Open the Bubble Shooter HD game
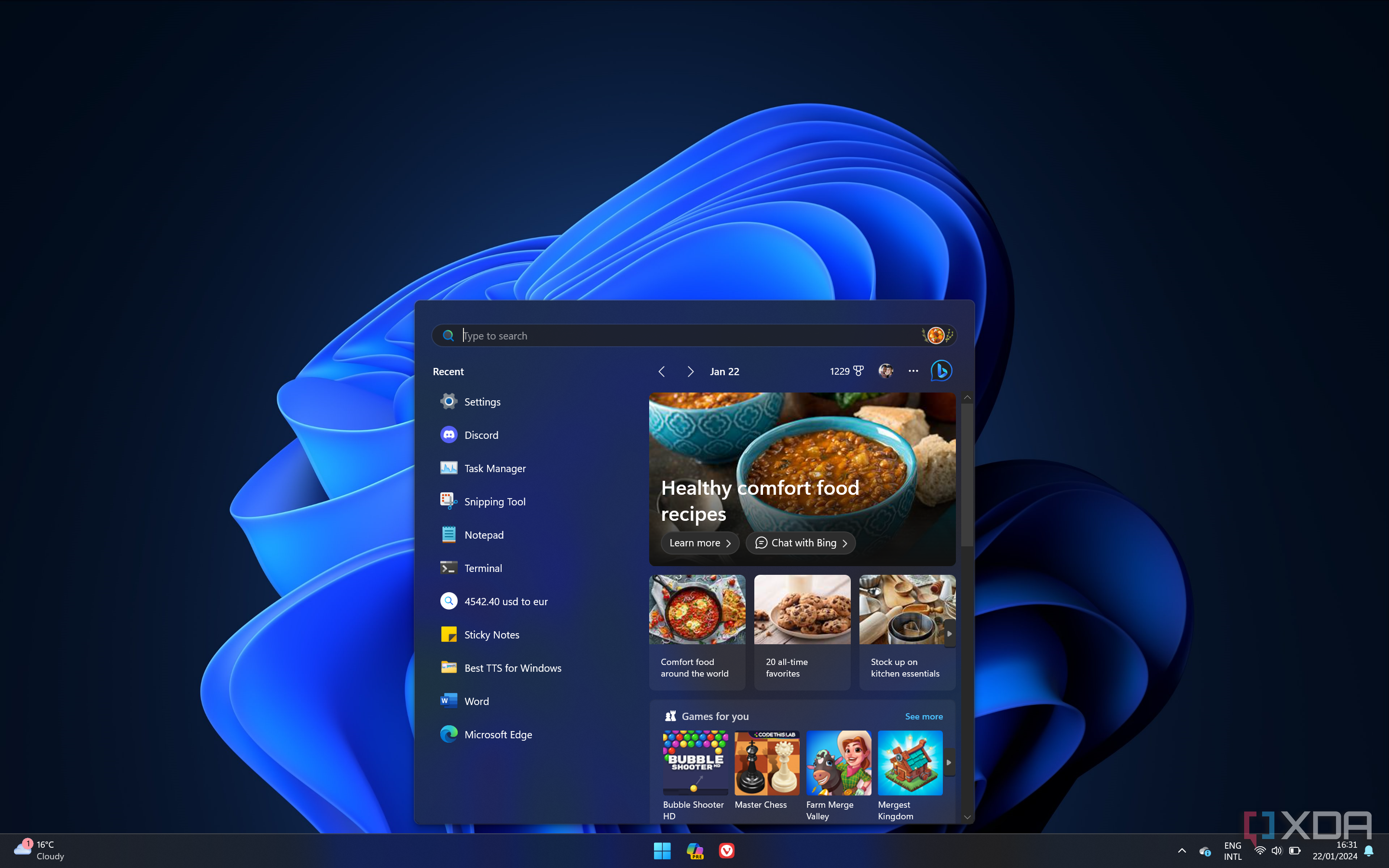Screen dimensions: 1389x868 tap(695, 775)
